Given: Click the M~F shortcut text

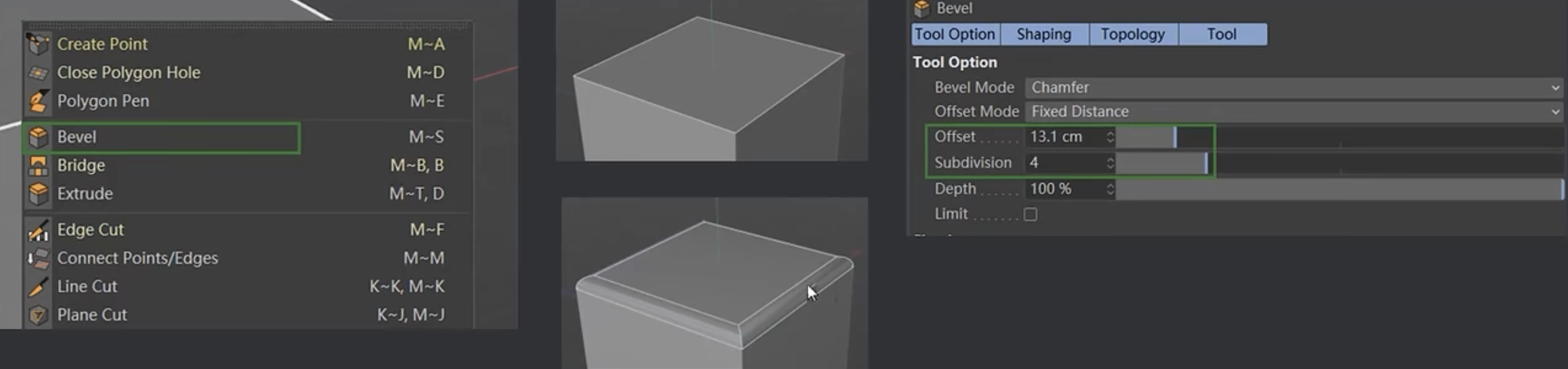Looking at the screenshot, I should (x=427, y=230).
